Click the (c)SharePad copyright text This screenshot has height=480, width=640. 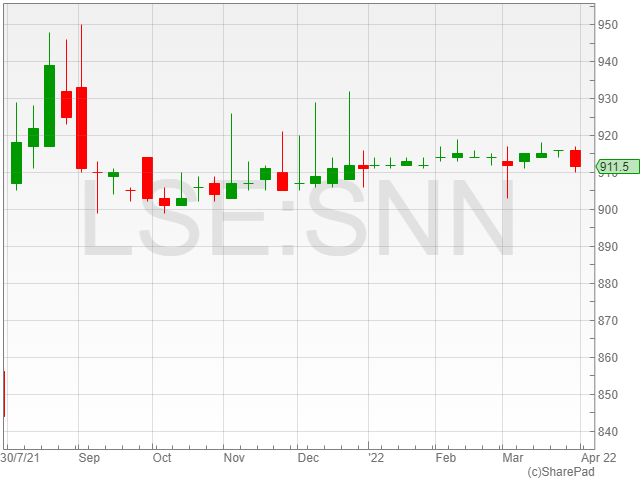click(x=562, y=471)
